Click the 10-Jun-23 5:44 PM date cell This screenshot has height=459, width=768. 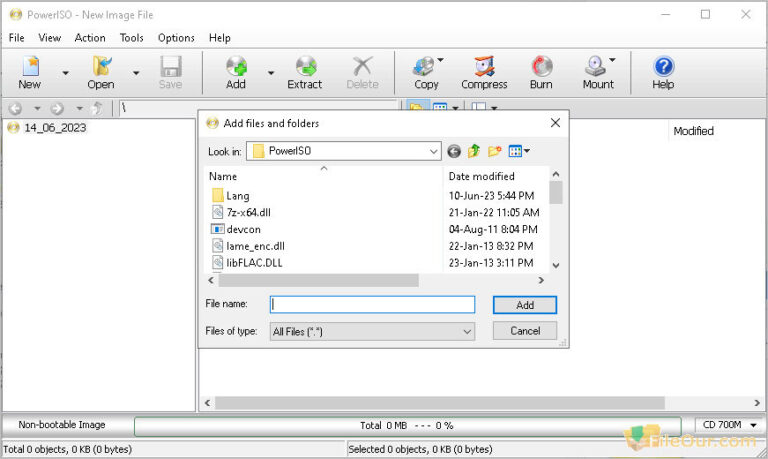pos(491,196)
